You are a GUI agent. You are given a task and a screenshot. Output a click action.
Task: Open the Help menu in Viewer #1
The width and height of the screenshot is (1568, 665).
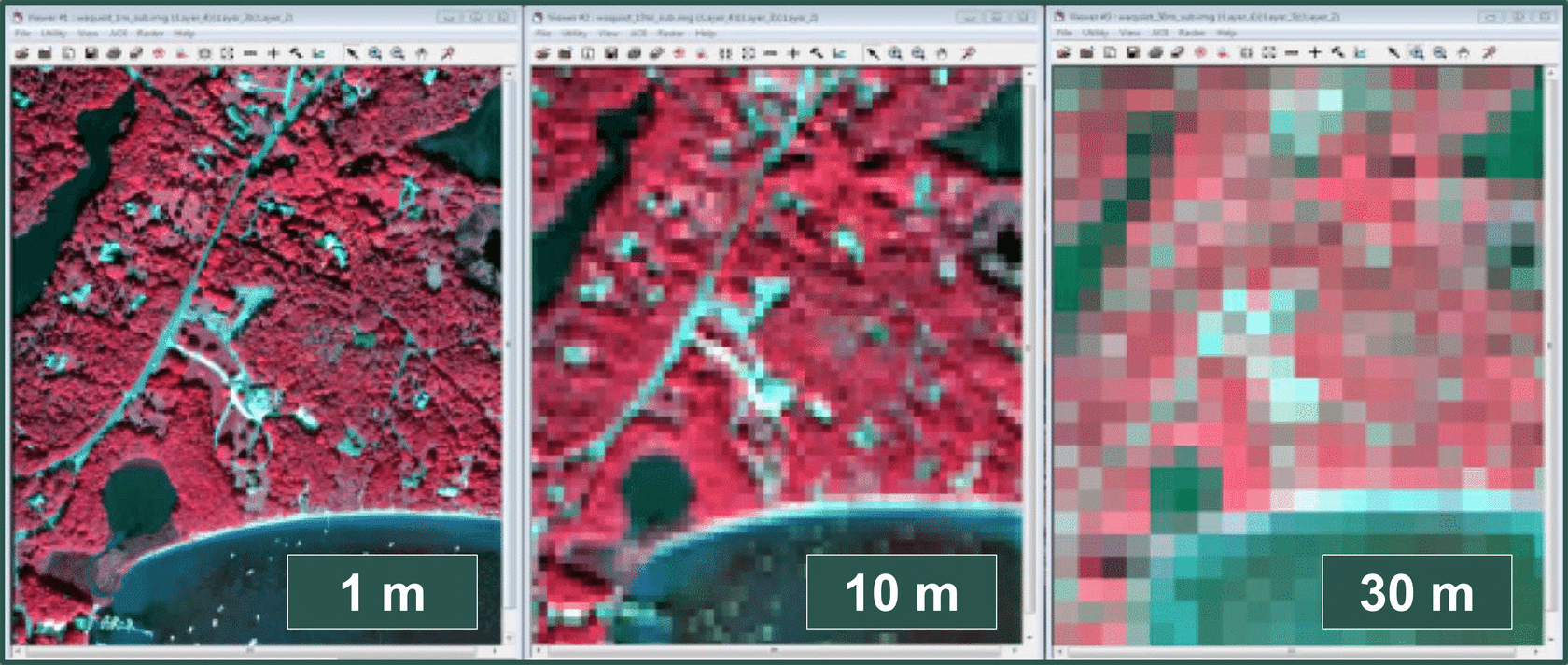click(185, 33)
